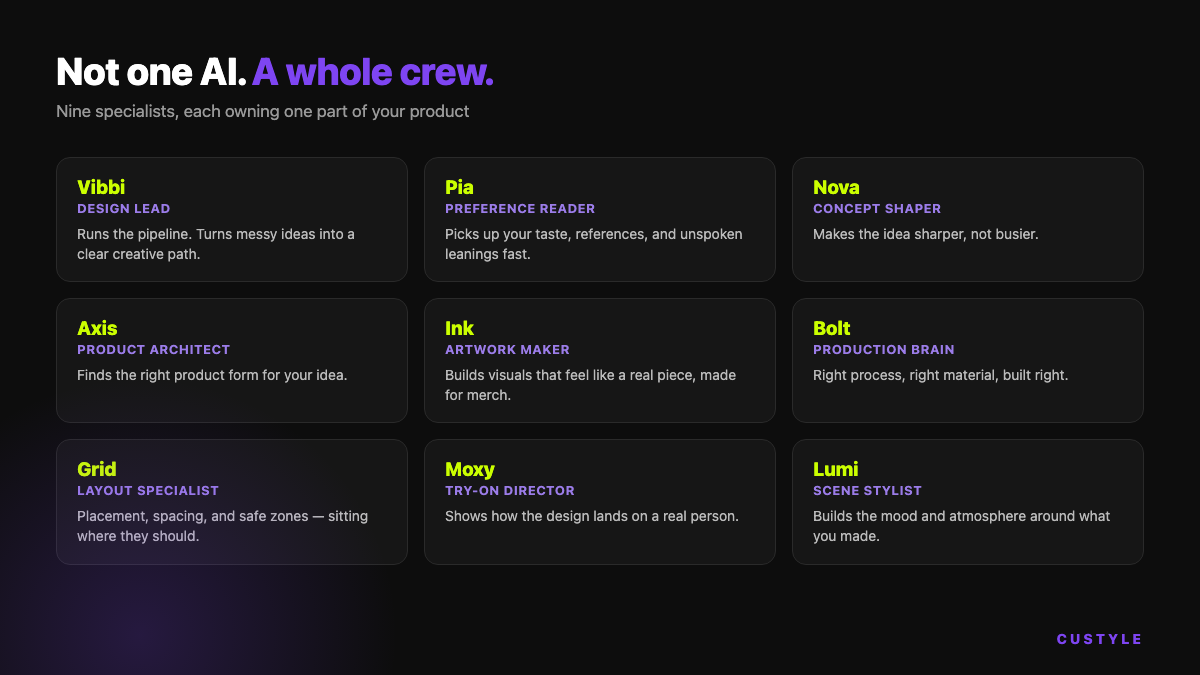Viewport: 1200px width, 675px height.
Task: Select the Pia card name
Action: tap(459, 187)
